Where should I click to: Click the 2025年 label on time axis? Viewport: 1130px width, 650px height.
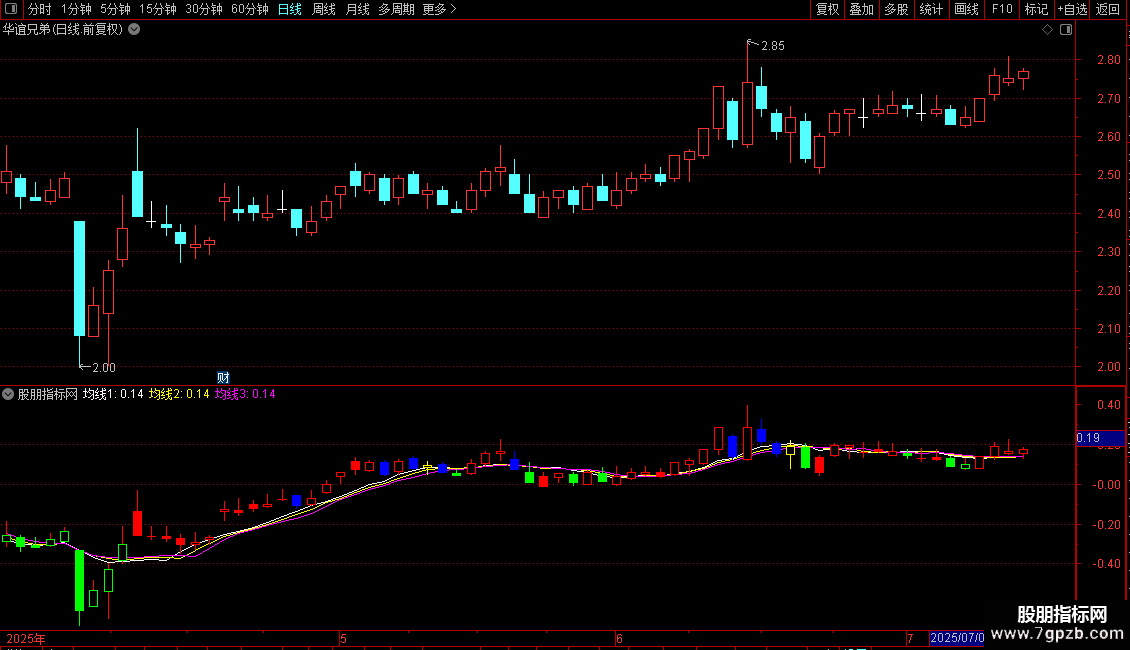tap(26, 638)
